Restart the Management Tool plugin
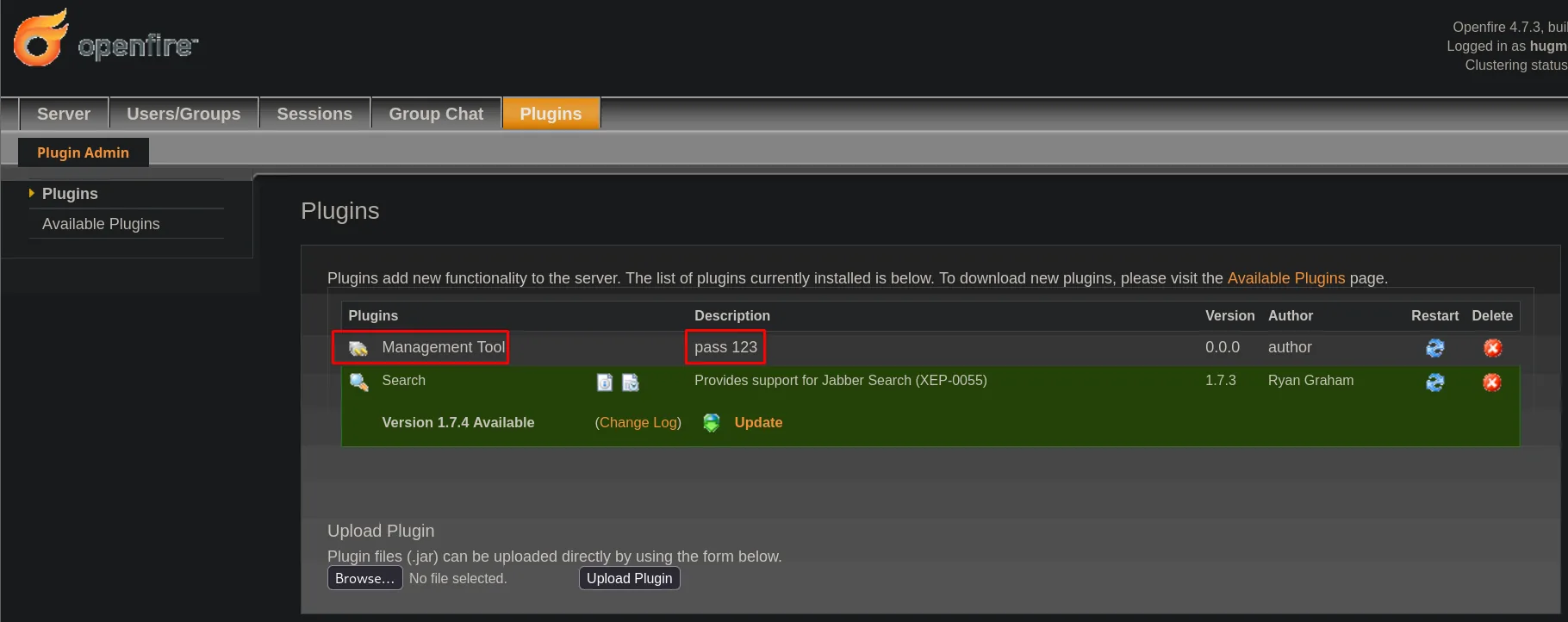Screen dimensions: 1568x622 (1434, 348)
